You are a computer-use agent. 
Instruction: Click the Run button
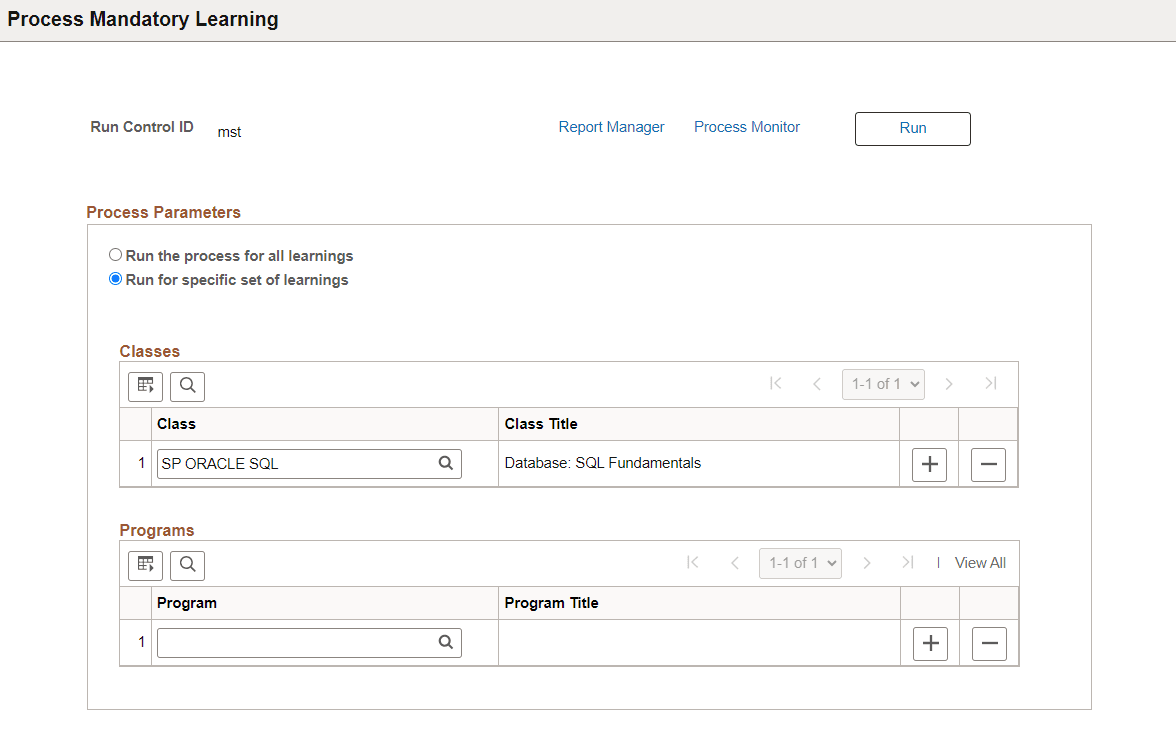(912, 128)
